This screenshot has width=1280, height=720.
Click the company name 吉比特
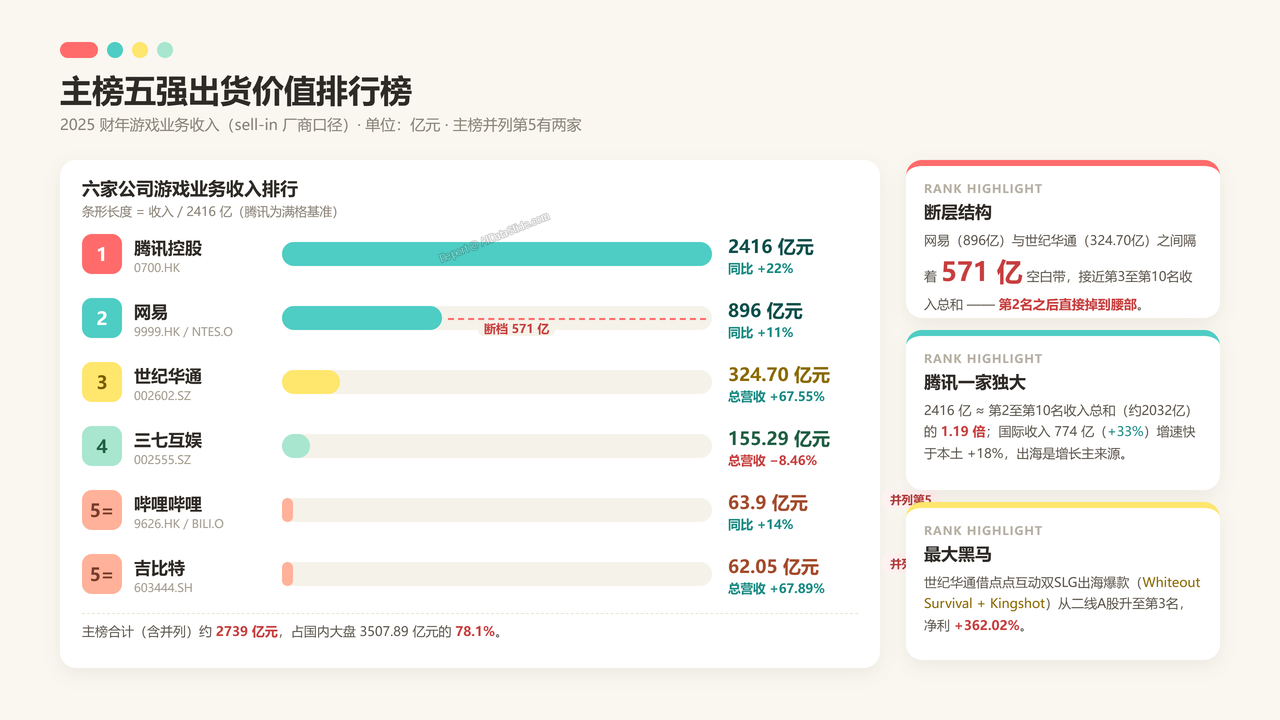click(160, 568)
